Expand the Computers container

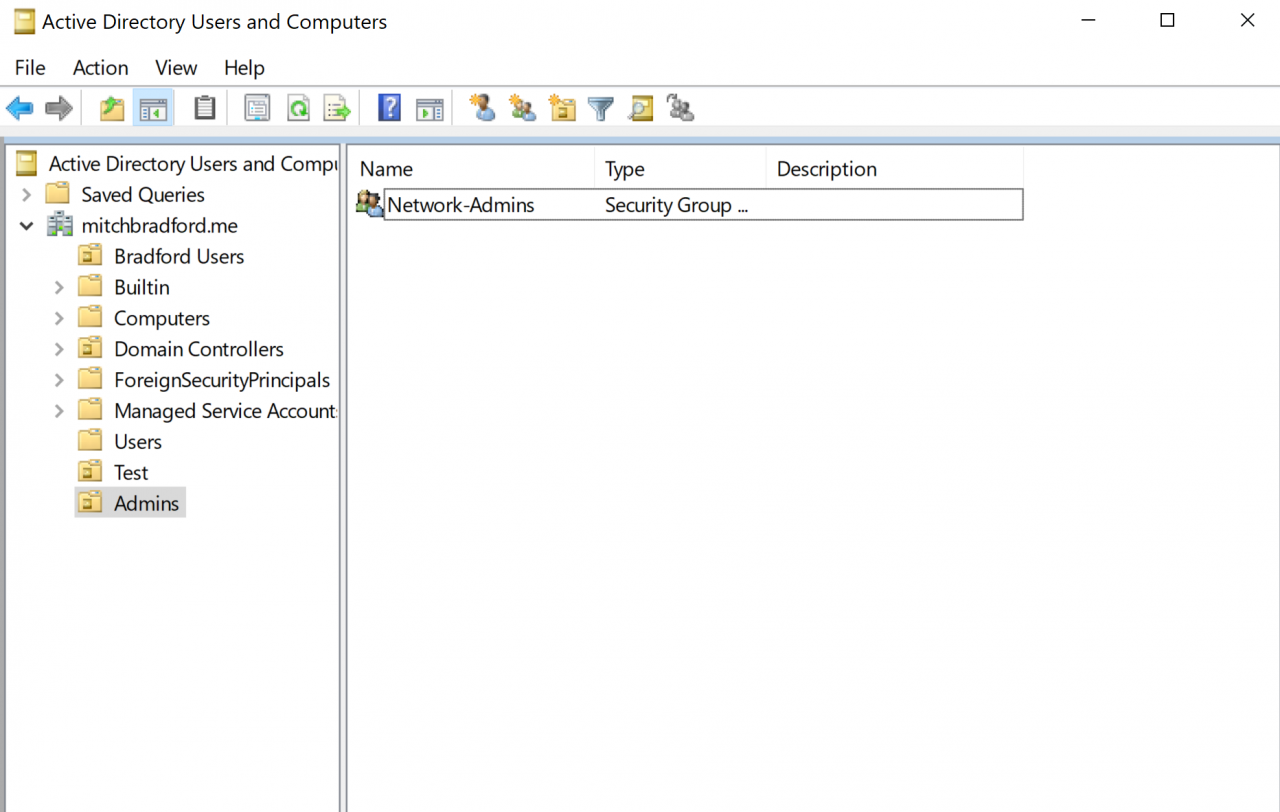click(59, 318)
